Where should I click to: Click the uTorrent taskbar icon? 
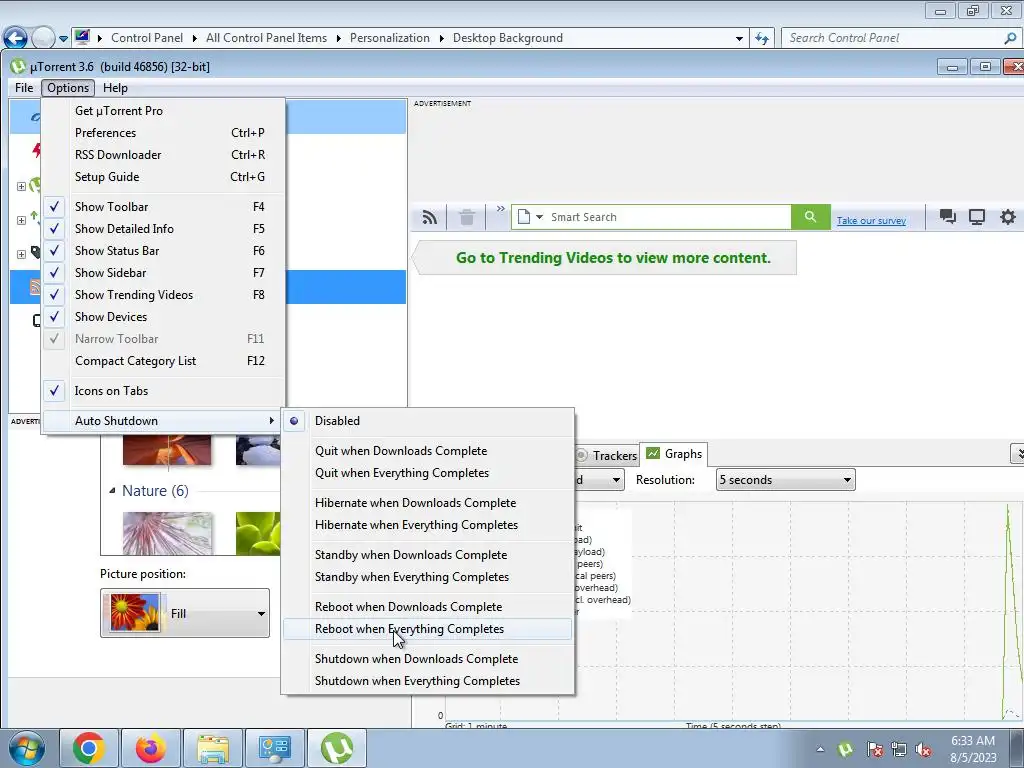pos(337,748)
